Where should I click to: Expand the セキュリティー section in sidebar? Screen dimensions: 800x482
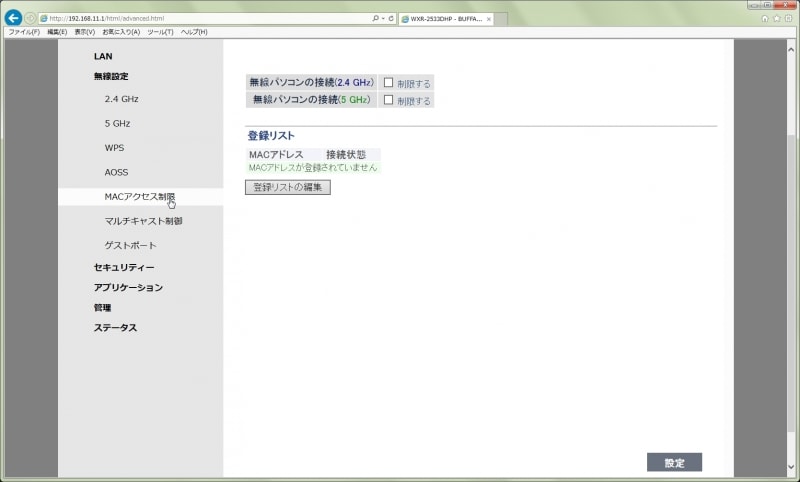[x=124, y=267]
